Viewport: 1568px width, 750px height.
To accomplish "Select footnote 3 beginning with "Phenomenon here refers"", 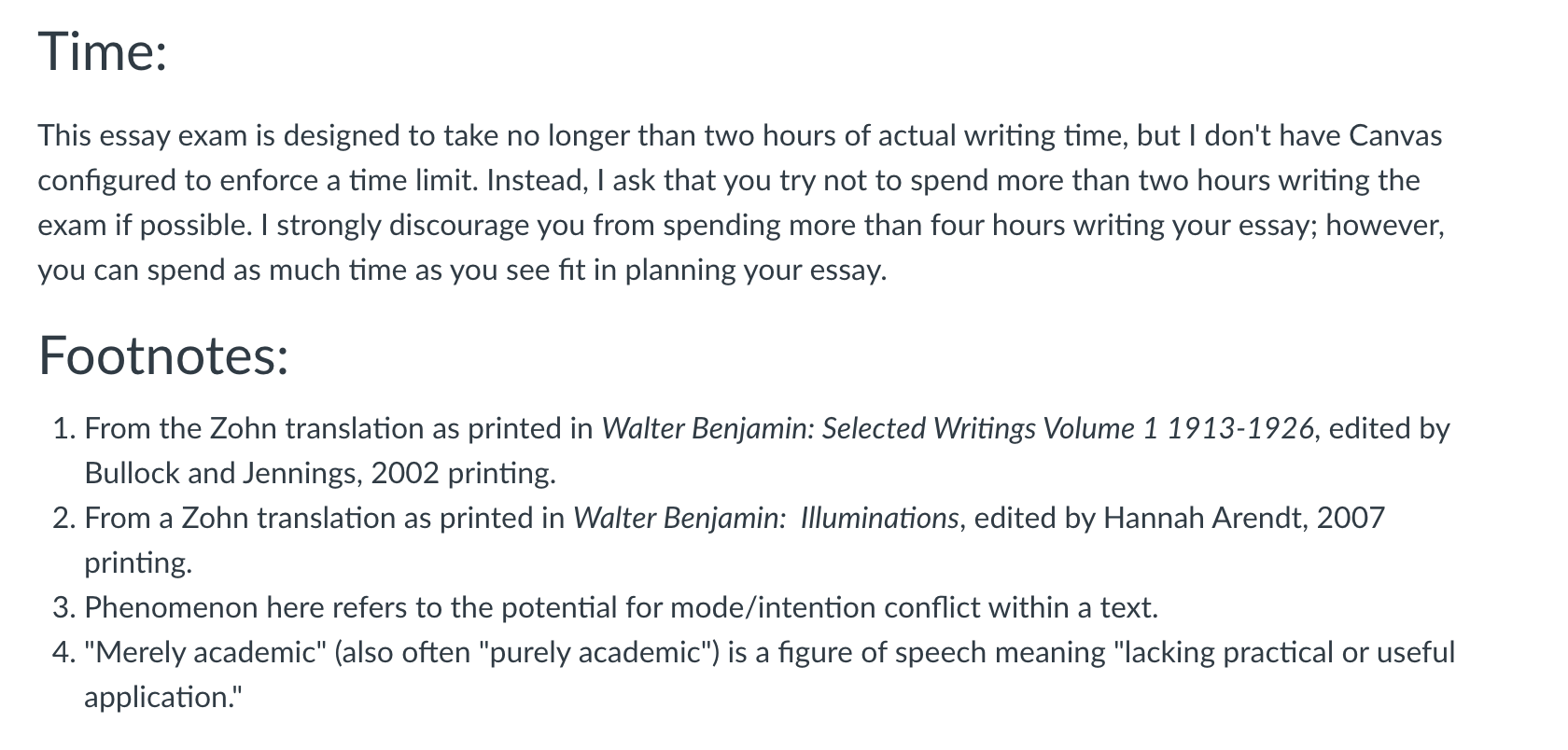I will (x=621, y=607).
